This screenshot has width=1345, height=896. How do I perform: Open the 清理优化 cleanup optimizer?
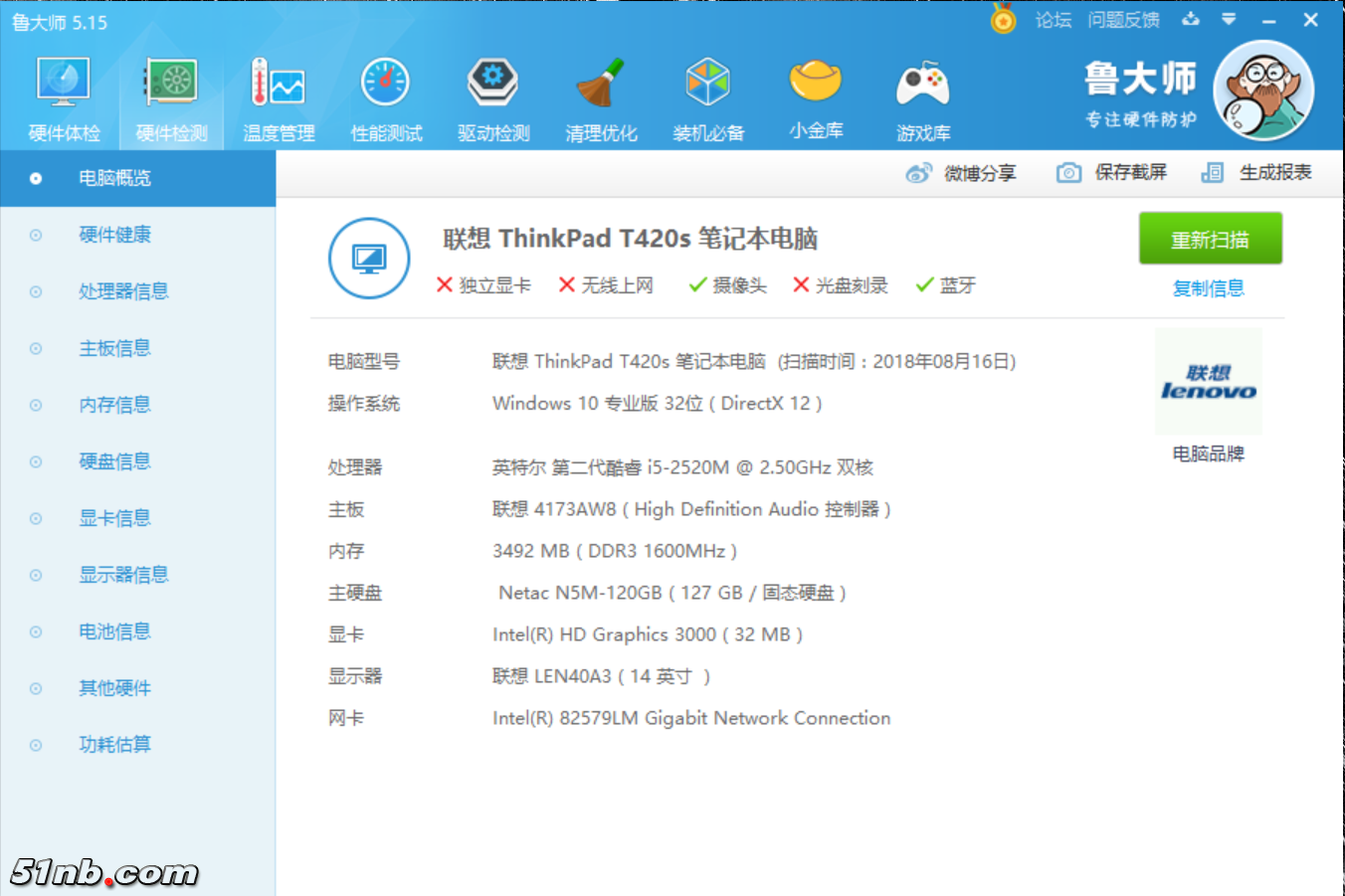click(x=601, y=94)
